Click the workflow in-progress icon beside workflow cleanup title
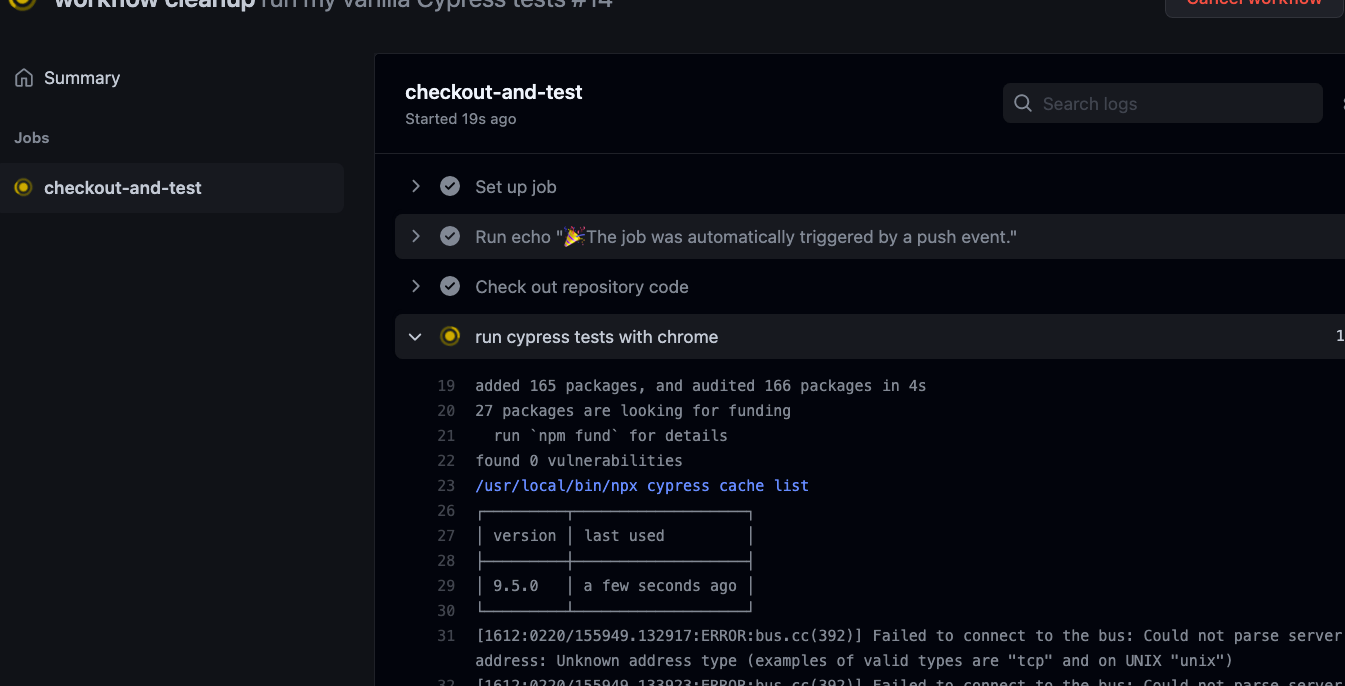Screen dimensions: 1345x686 [23, 3]
